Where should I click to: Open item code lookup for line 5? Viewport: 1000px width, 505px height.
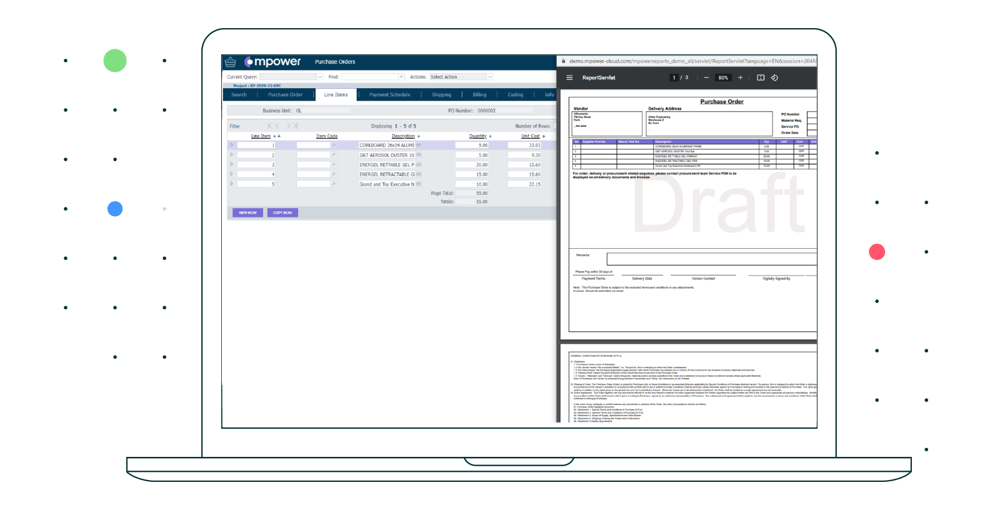click(x=334, y=184)
